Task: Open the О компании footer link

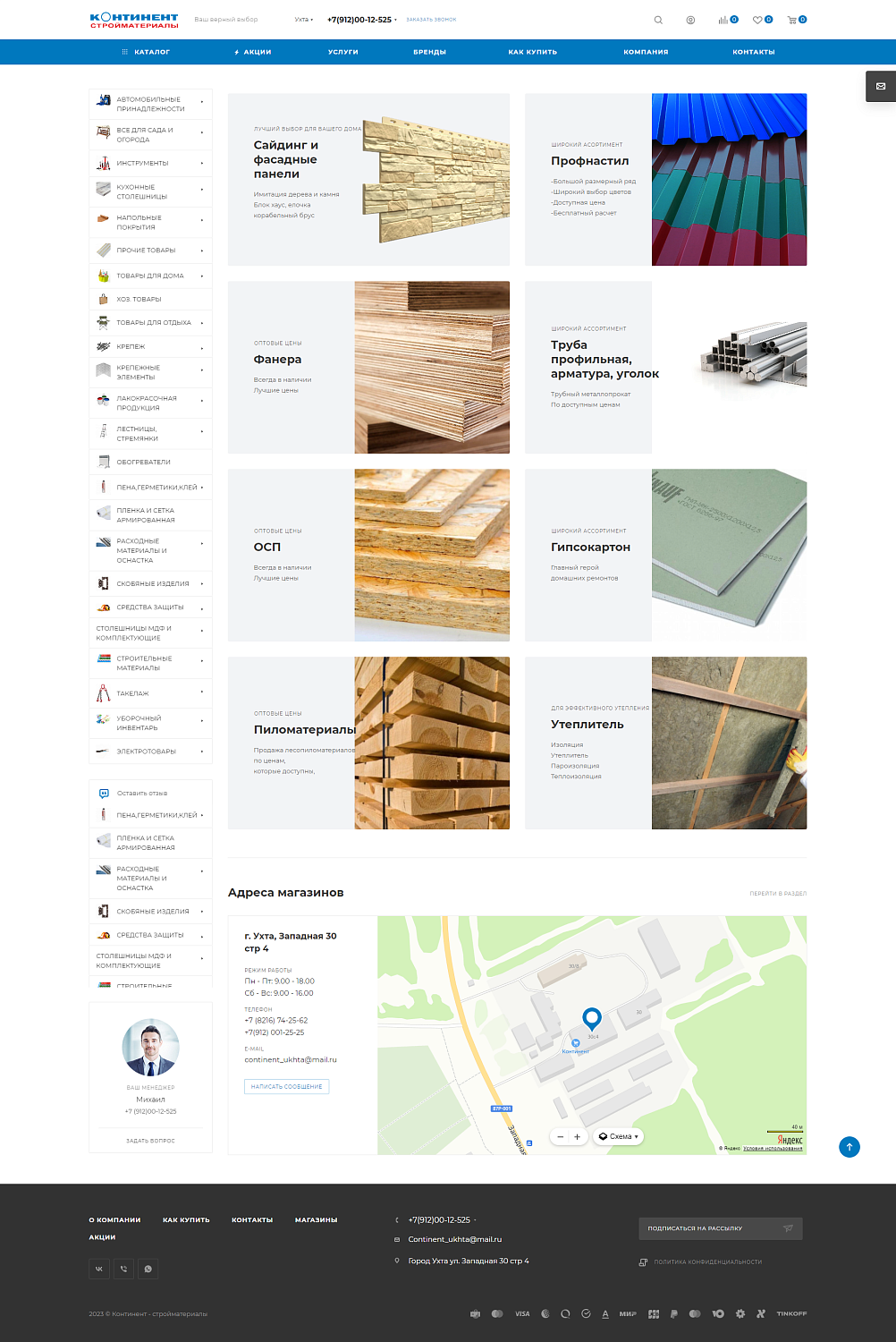Action: tap(114, 1220)
